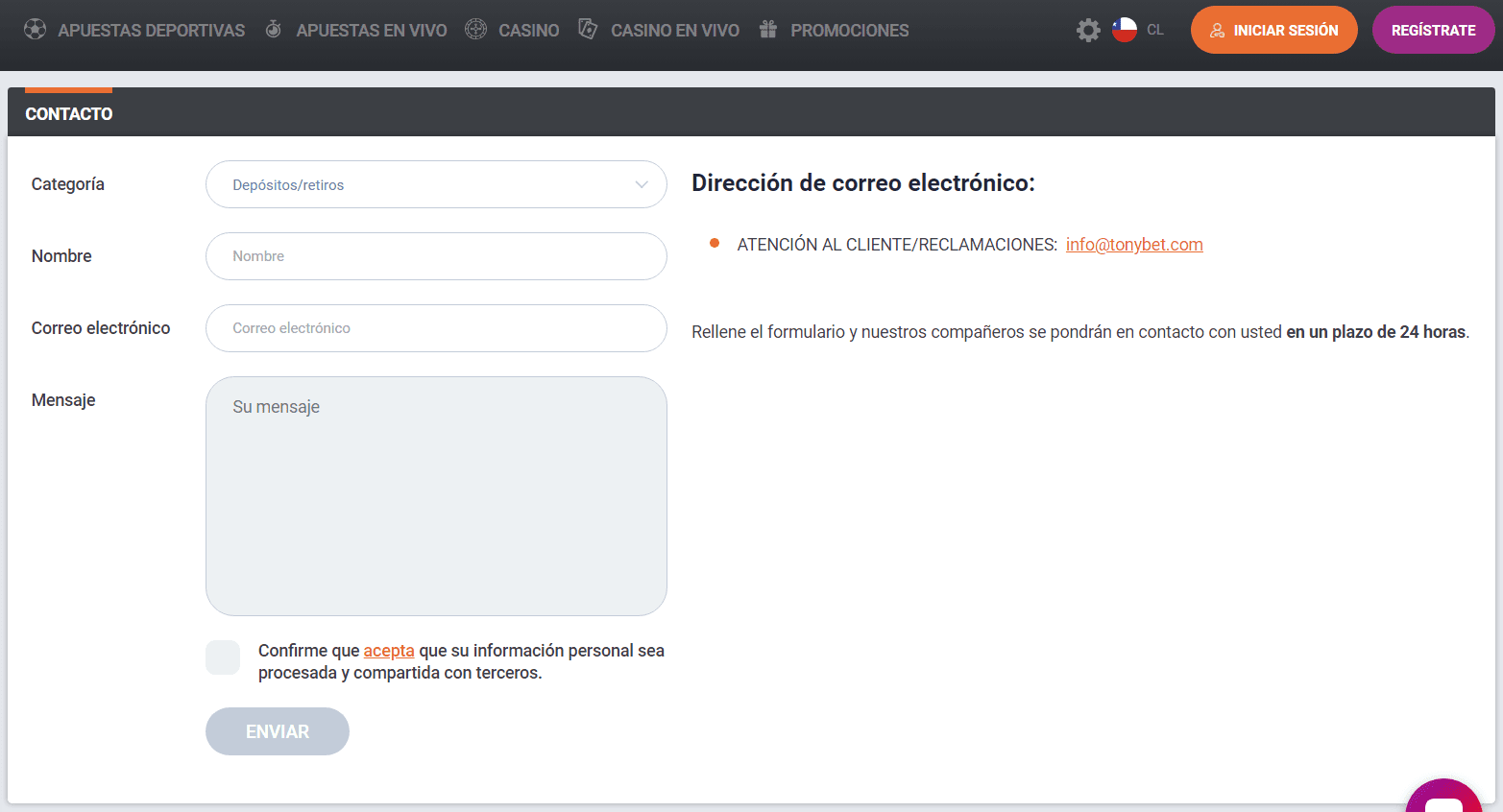
Task: Open the Chile flag country selector
Action: coord(1124,30)
